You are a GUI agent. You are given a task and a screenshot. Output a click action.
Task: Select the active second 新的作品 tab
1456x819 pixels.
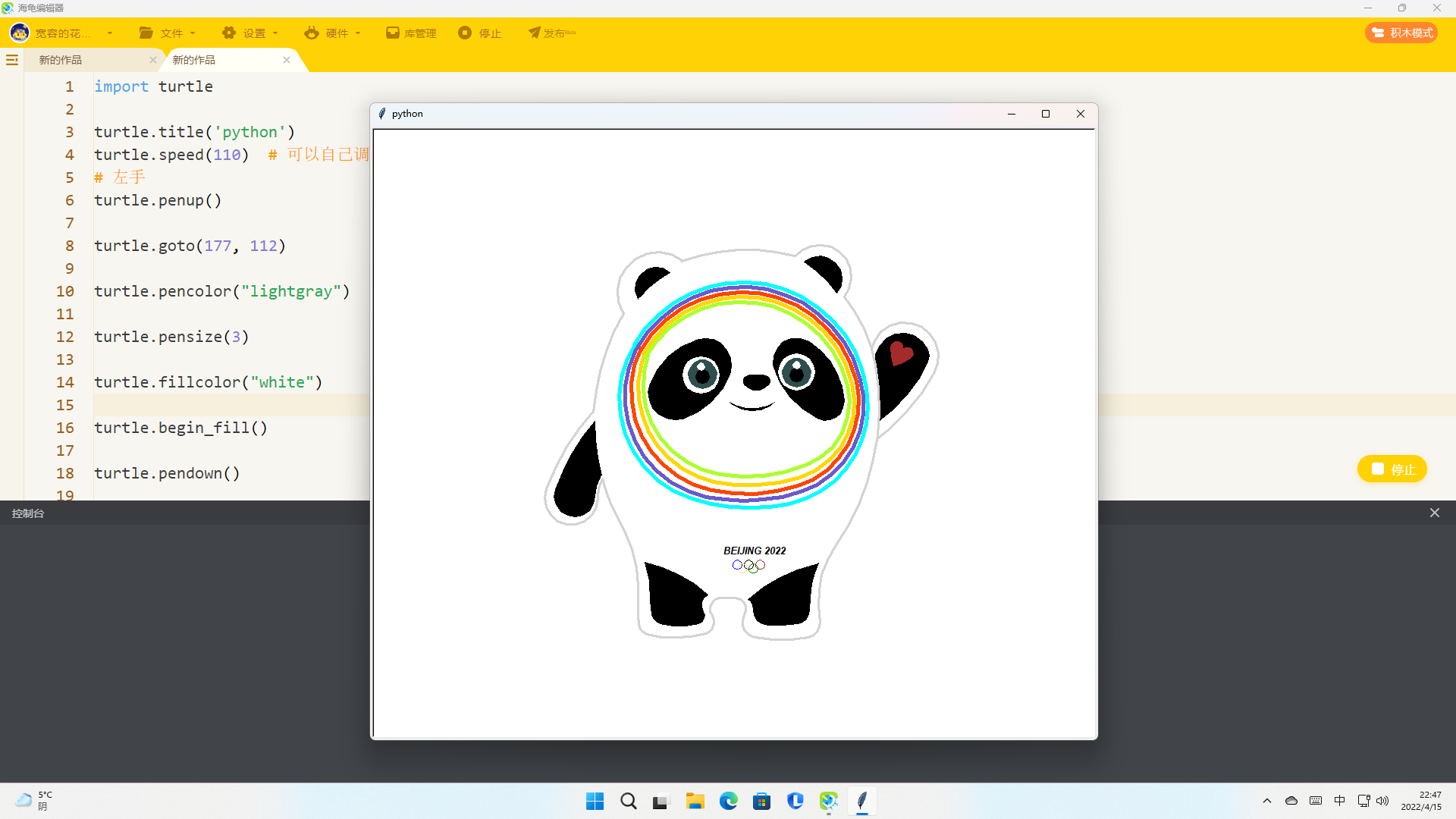tap(194, 60)
